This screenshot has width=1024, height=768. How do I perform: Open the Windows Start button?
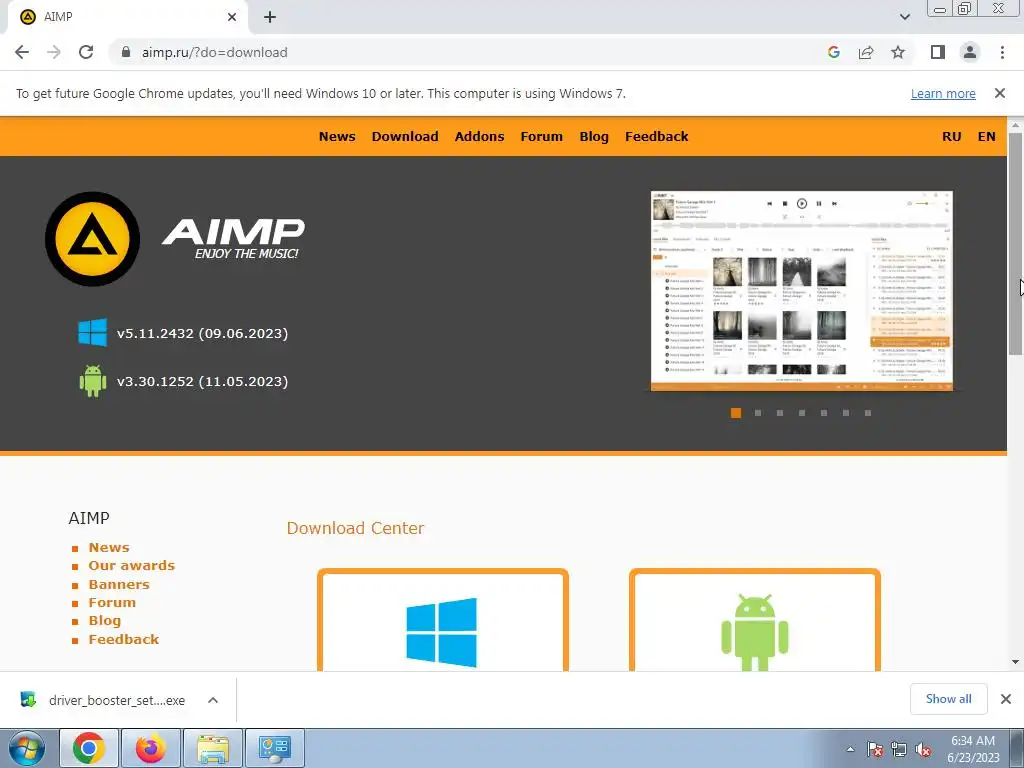click(x=27, y=748)
